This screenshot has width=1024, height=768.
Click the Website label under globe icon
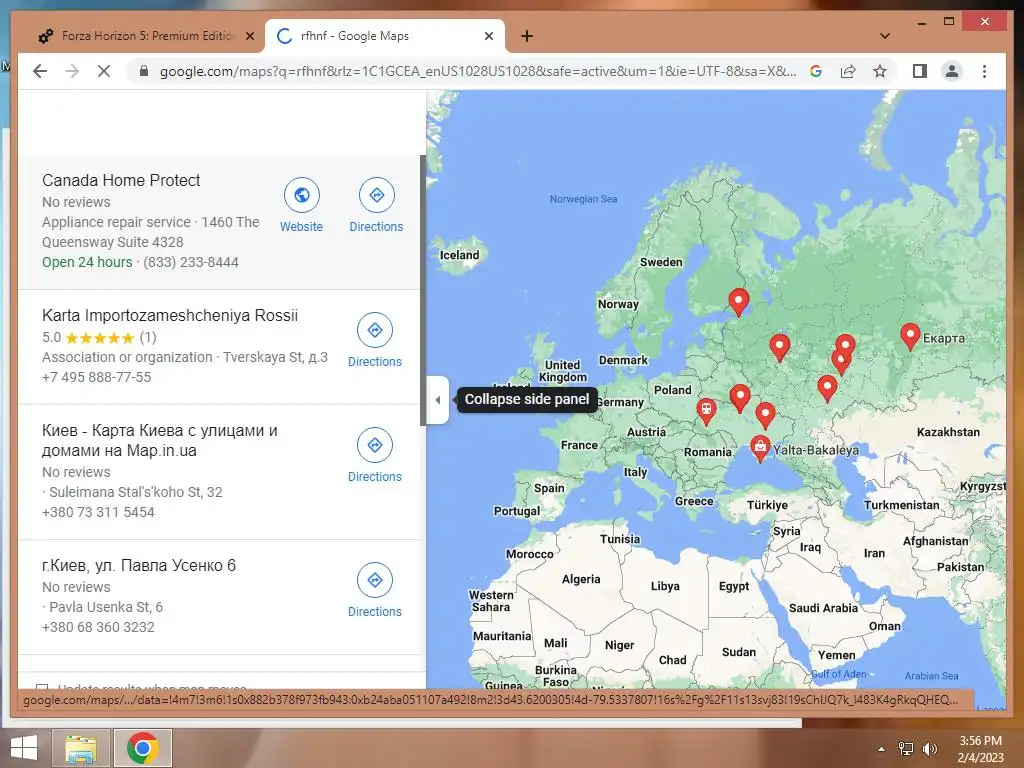(x=301, y=227)
